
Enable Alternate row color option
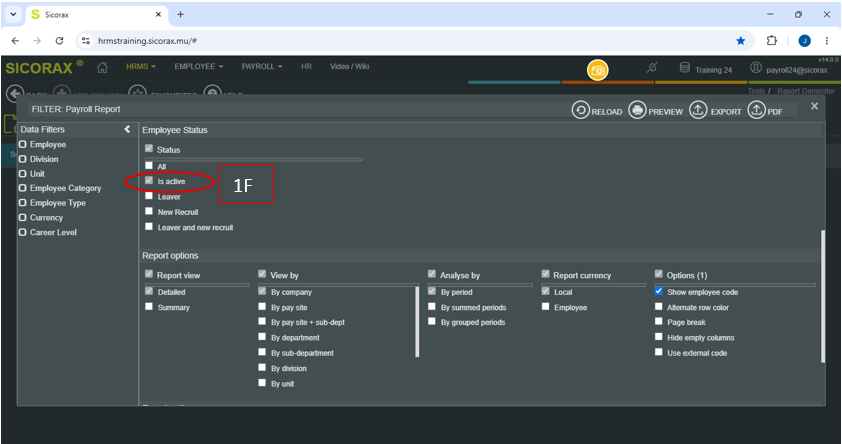coord(658,307)
